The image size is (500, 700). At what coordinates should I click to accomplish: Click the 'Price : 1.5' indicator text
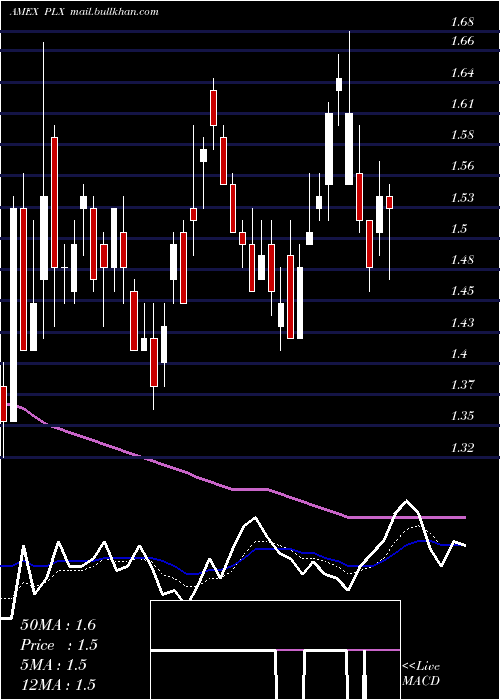coord(59,645)
